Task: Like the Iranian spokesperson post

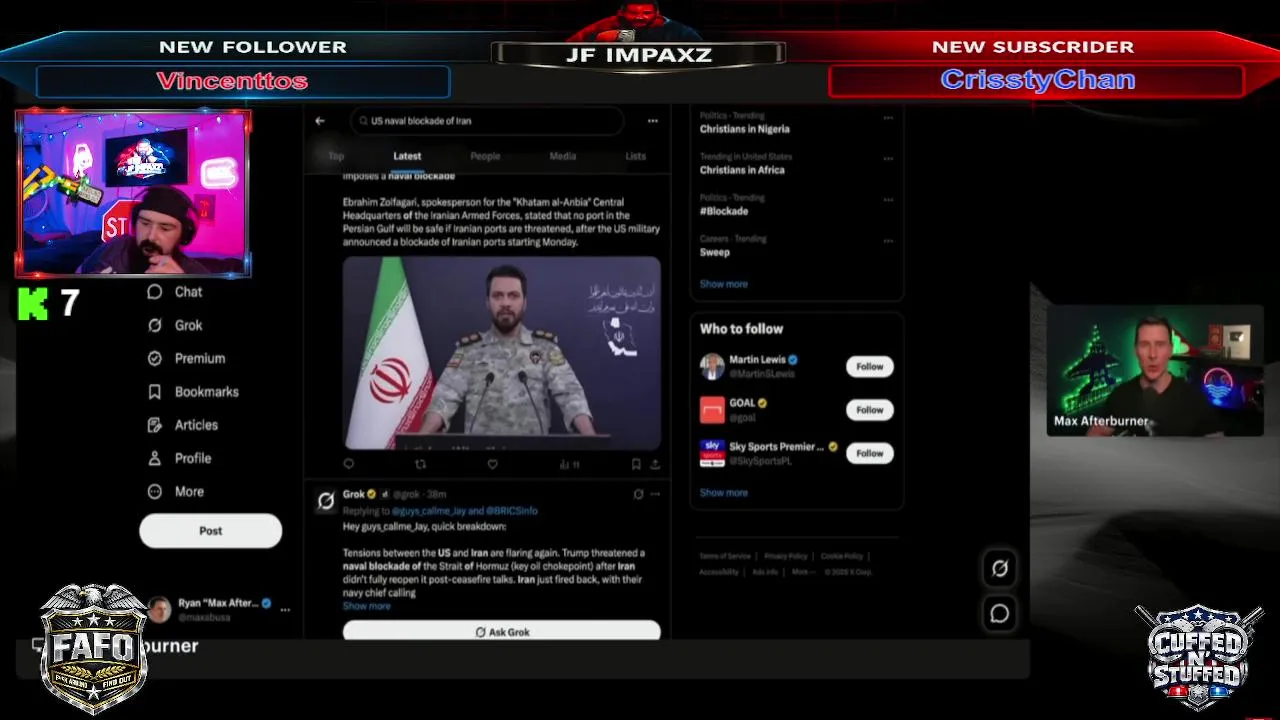Action: pos(492,464)
